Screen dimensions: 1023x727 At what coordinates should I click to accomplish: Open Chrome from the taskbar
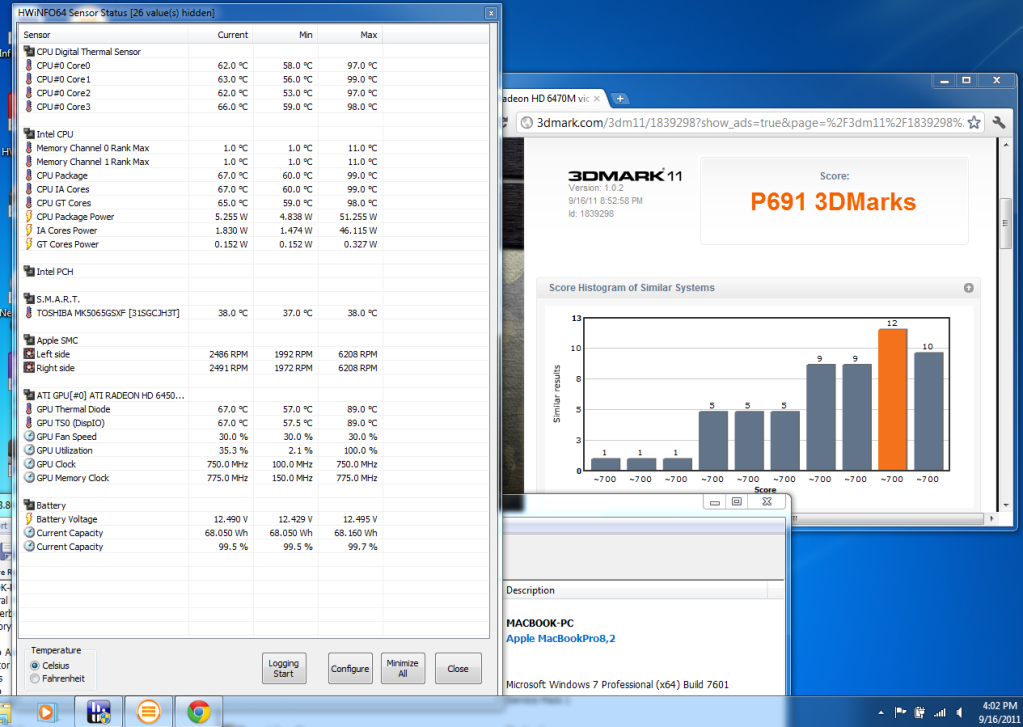pyautogui.click(x=198, y=711)
